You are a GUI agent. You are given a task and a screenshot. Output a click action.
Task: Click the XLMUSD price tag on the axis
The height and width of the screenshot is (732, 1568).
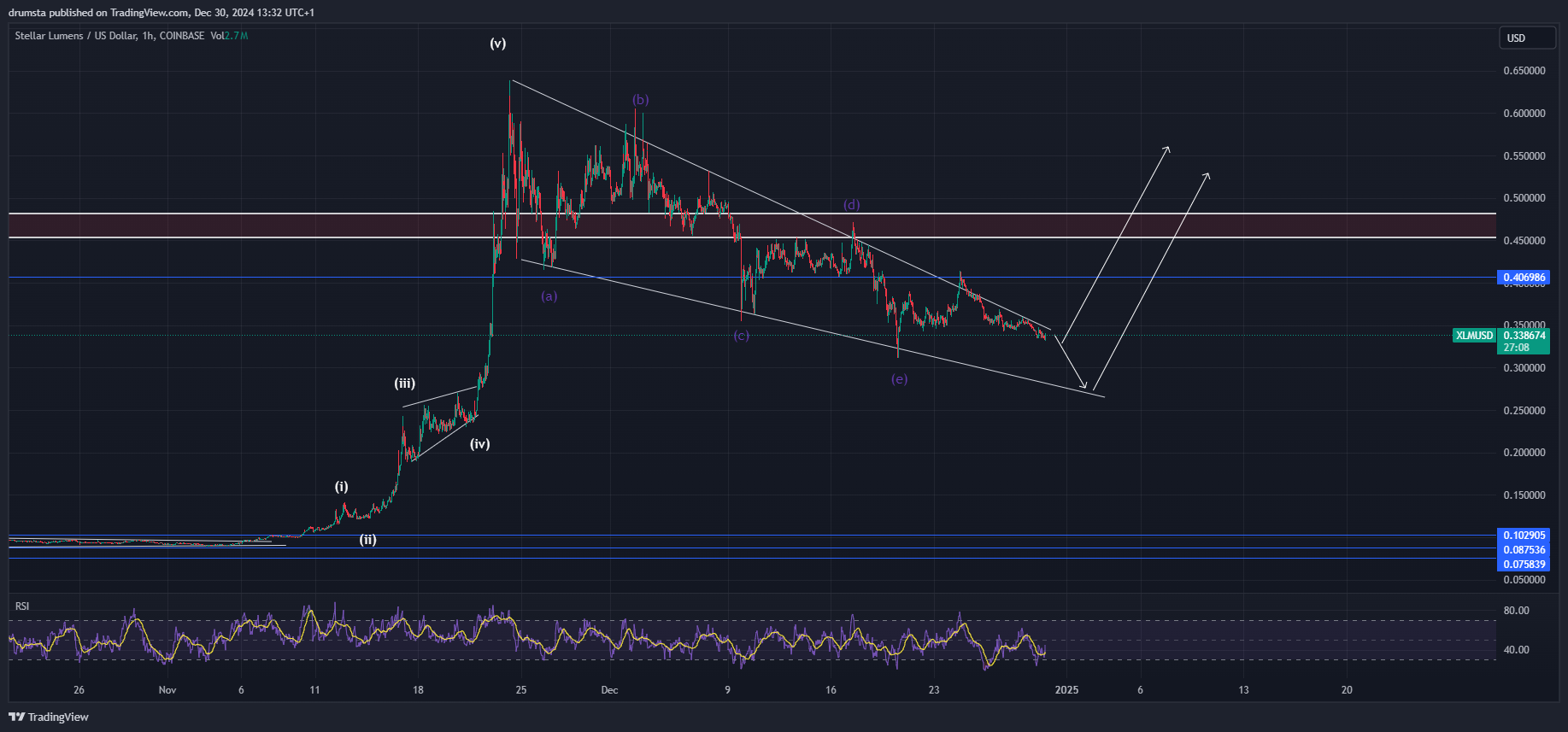1475,336
